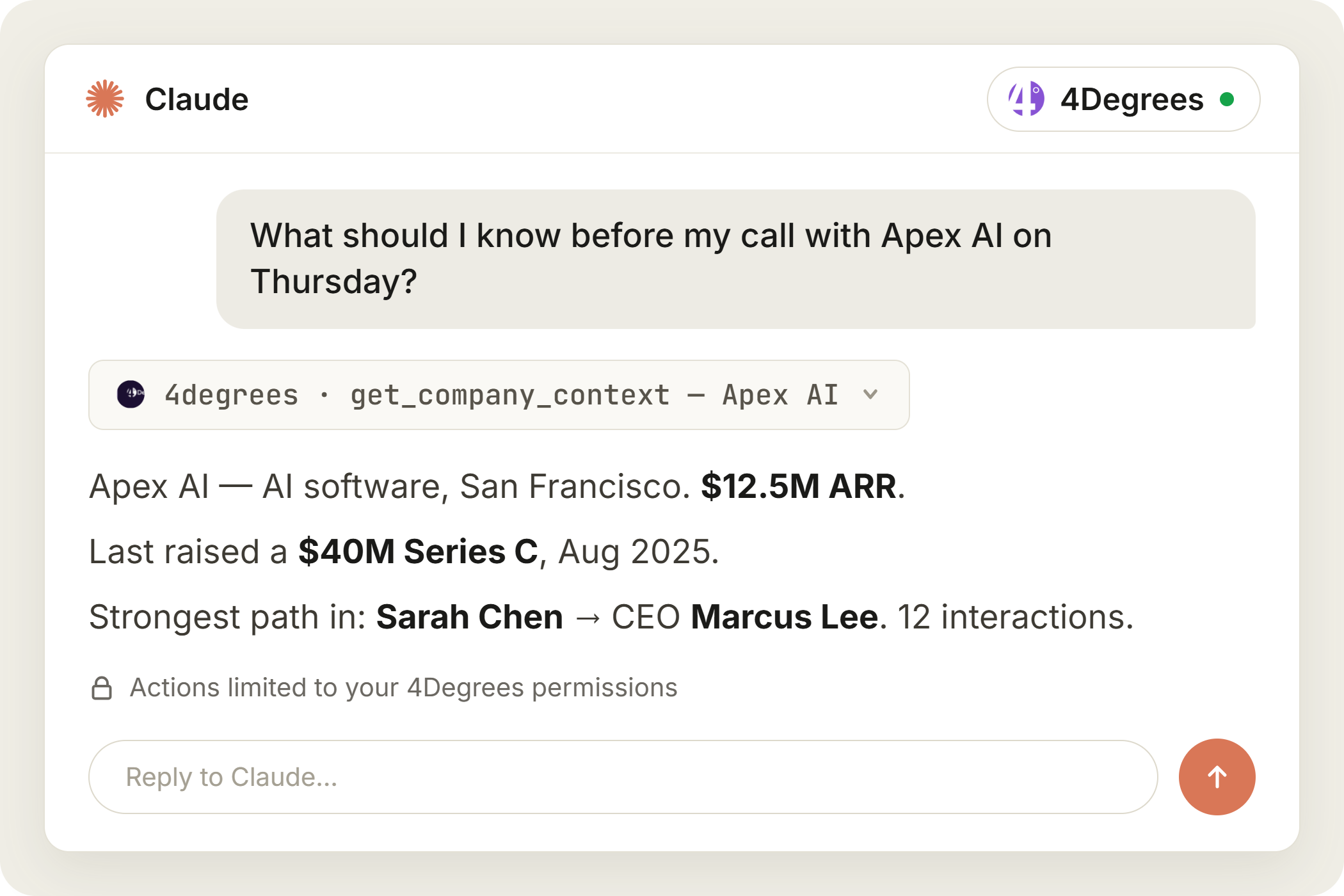Click the '12 interactions.' text
This screenshot has height=896, width=1344.
1016,617
